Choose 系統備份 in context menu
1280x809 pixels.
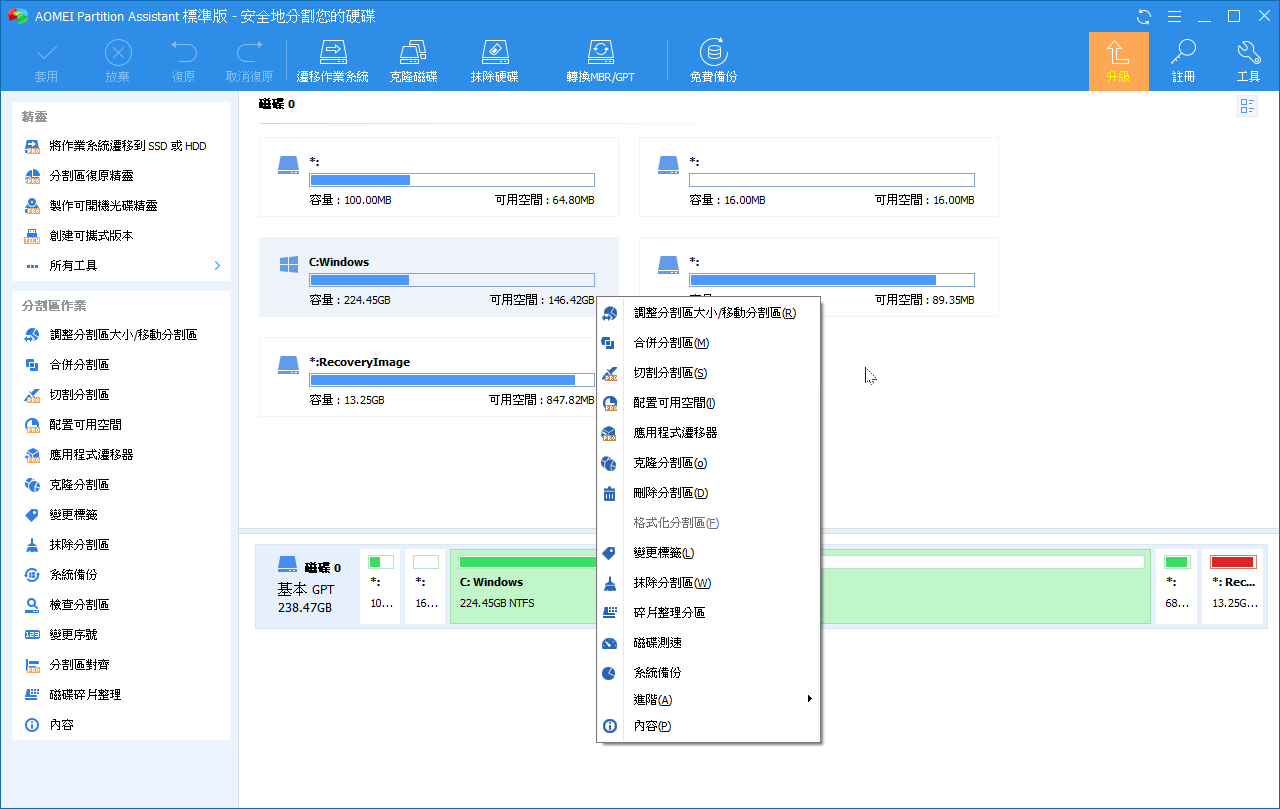[708, 673]
